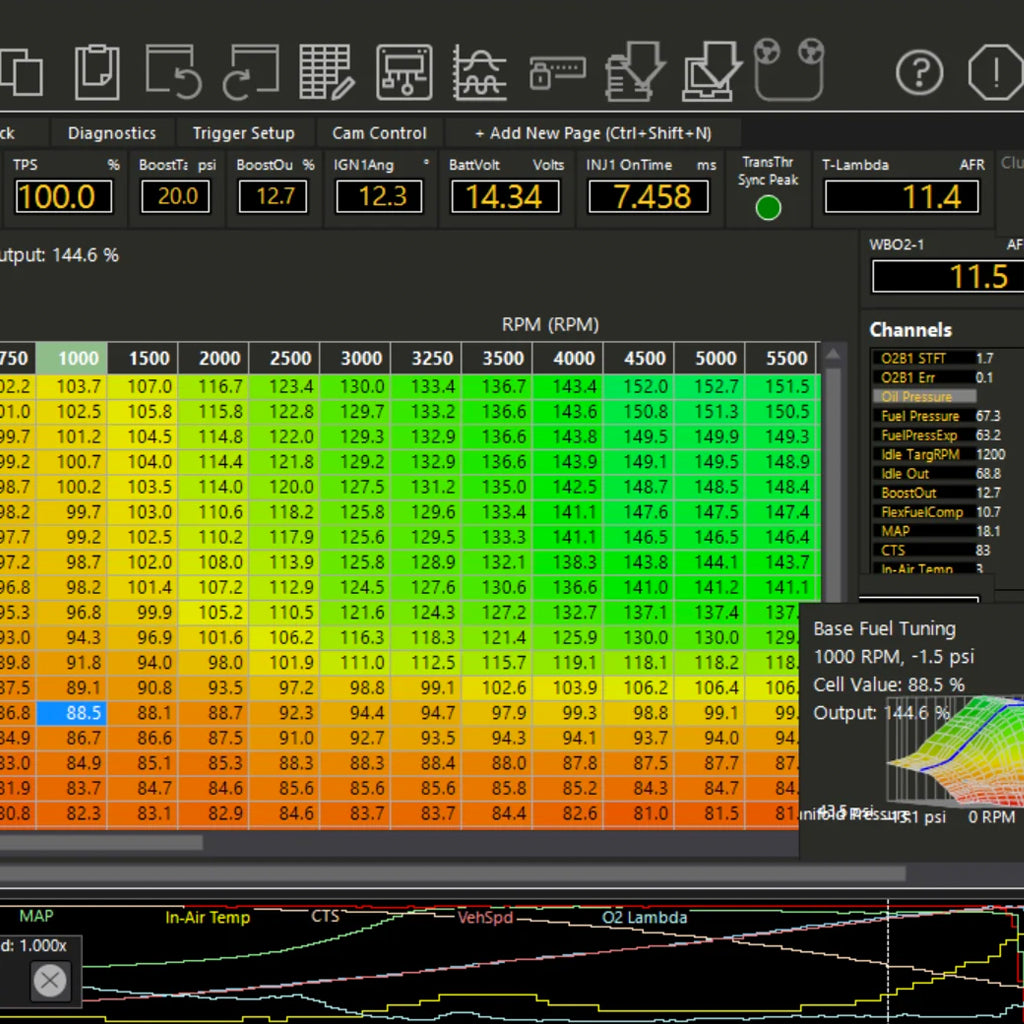Toggle the MAP trace in the datalogger

click(36, 916)
